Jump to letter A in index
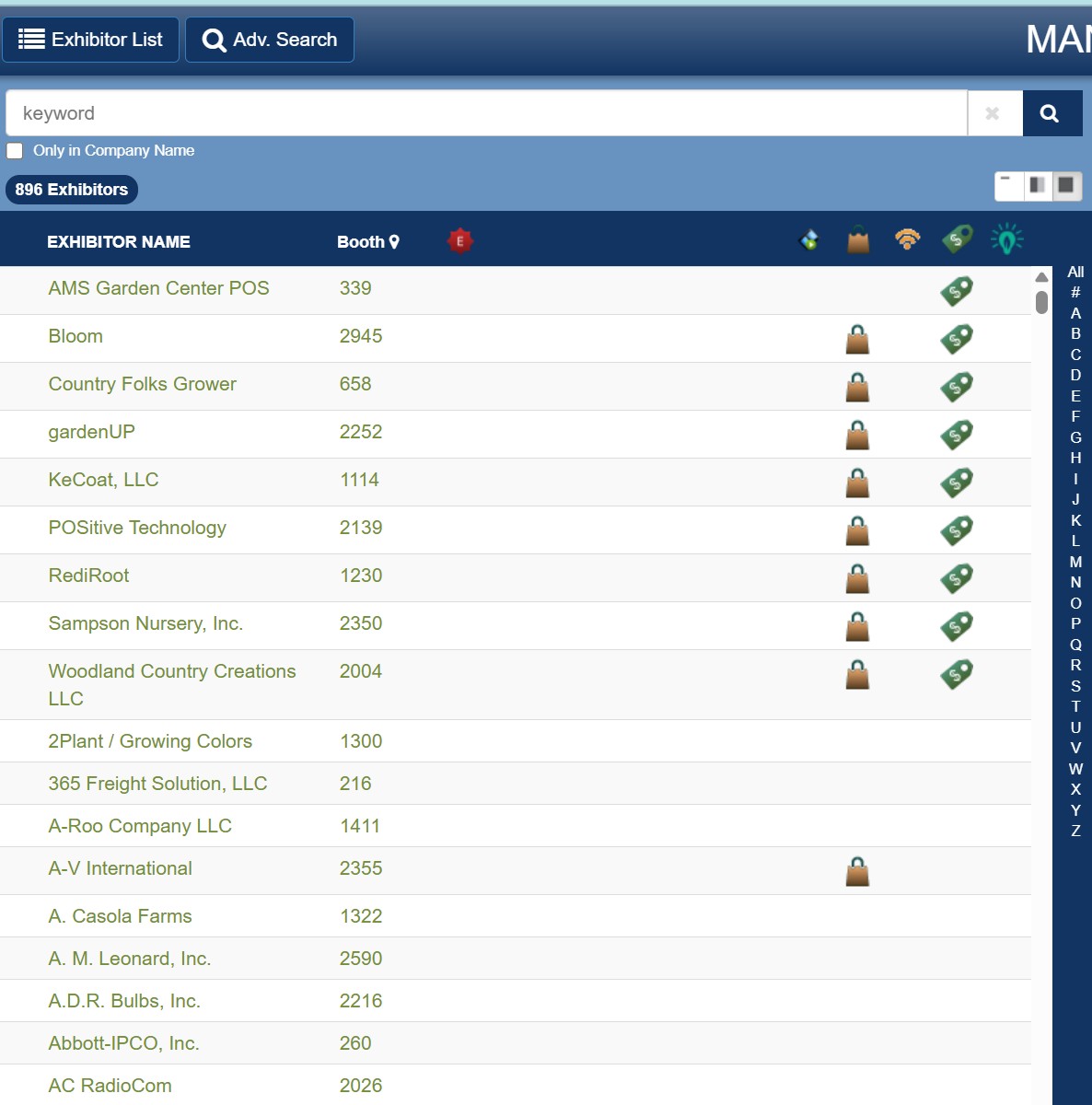The image size is (1092, 1105). tap(1075, 313)
